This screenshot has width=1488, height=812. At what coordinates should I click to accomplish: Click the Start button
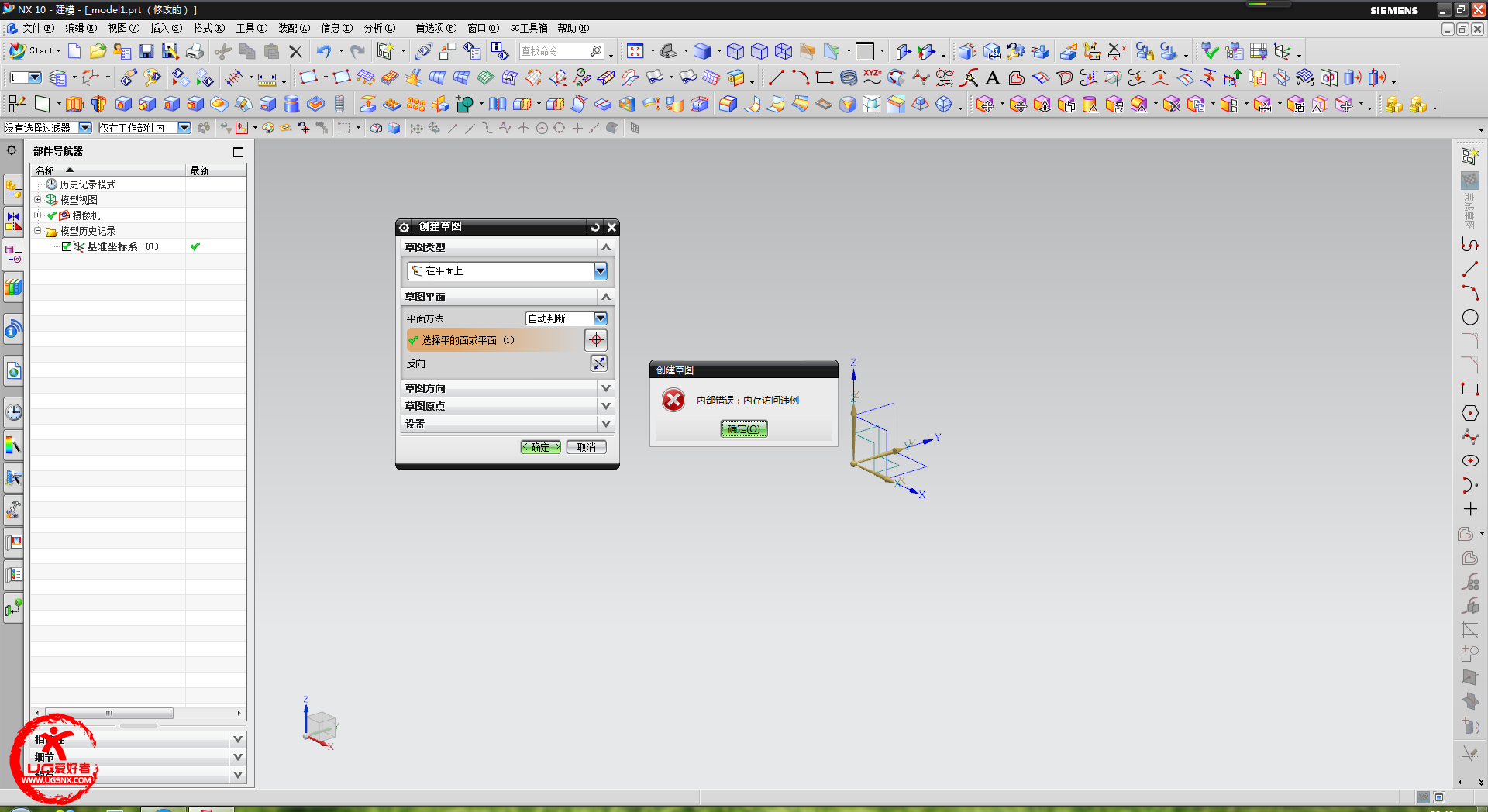(x=35, y=51)
